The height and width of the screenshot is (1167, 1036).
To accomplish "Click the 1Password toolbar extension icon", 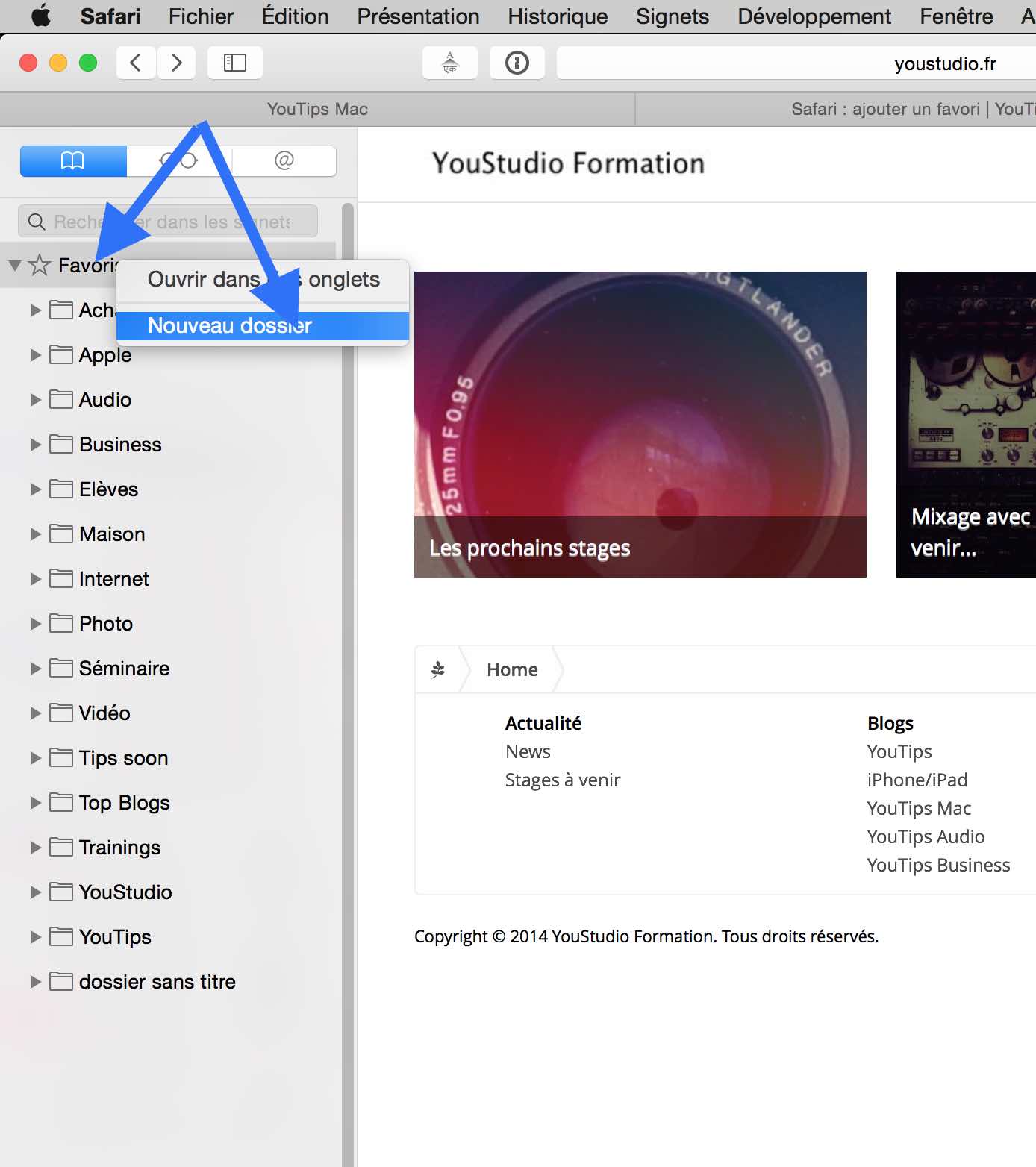I will (517, 63).
